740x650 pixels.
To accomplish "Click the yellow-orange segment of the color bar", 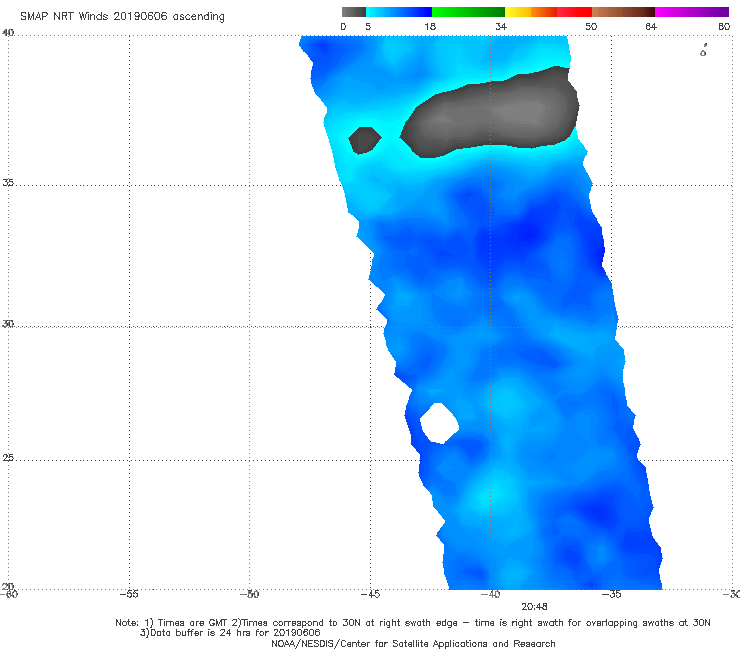I will 530,12.
